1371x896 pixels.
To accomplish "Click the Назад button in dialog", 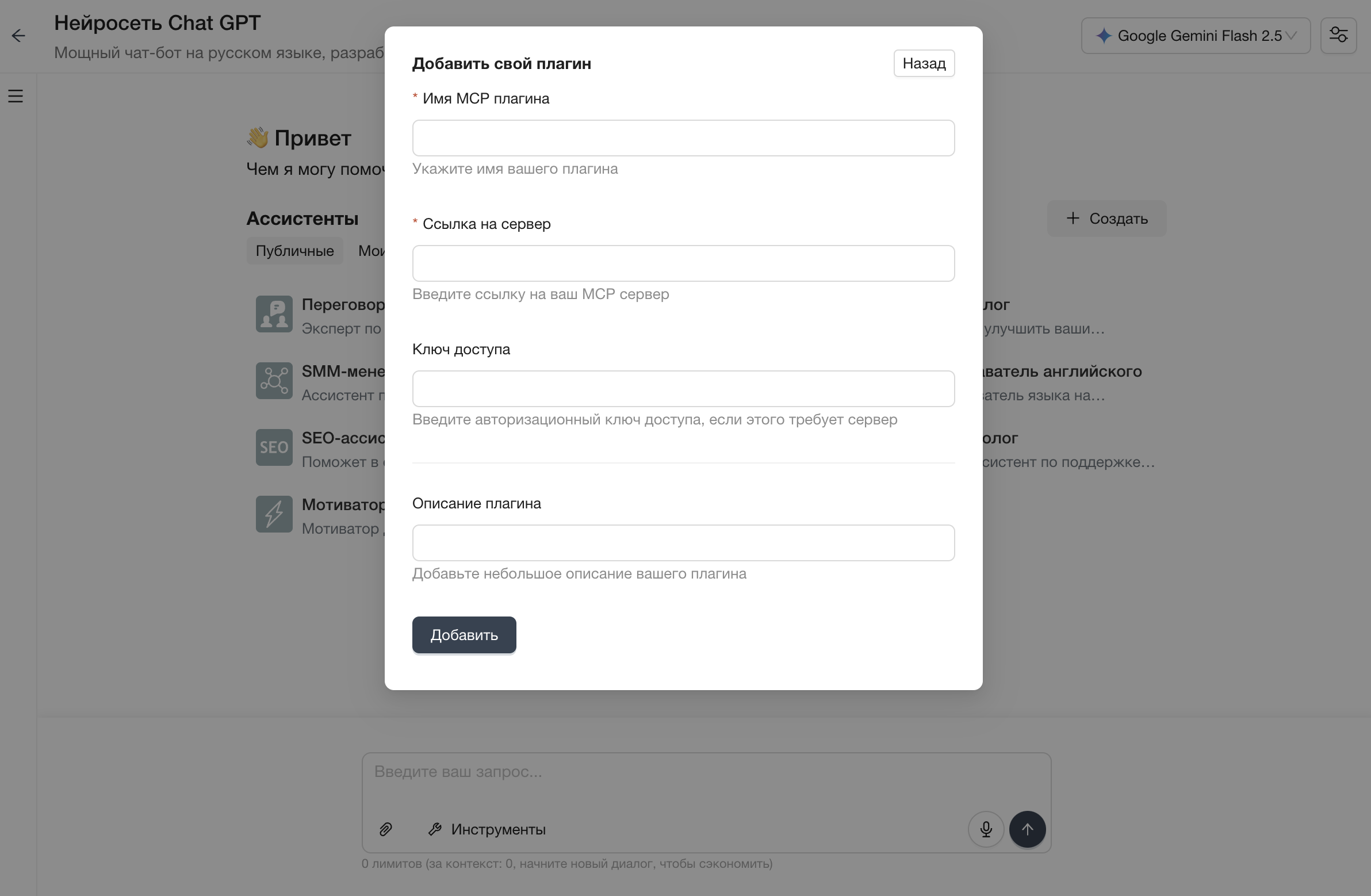I will click(924, 63).
